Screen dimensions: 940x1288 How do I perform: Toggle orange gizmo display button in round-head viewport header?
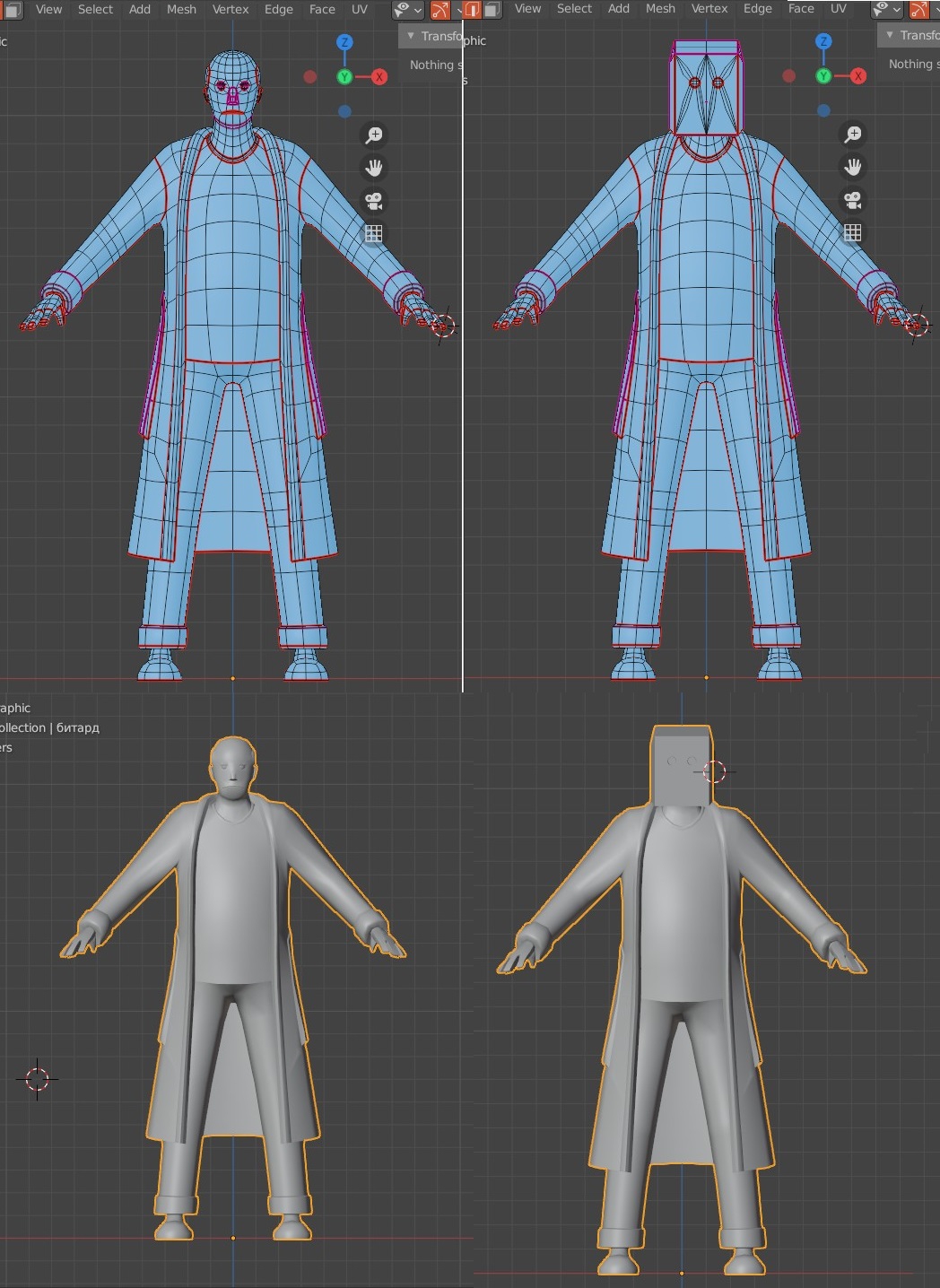pyautogui.click(x=440, y=10)
